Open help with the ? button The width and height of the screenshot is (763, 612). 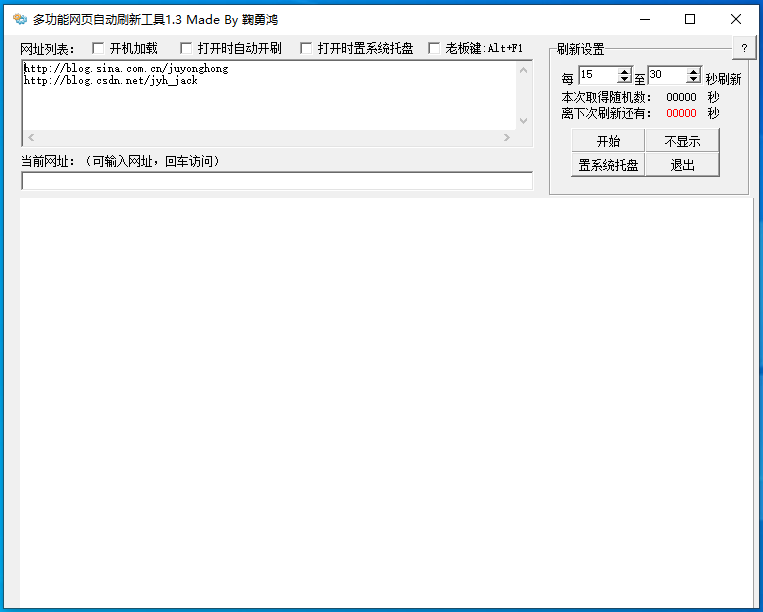(744, 48)
